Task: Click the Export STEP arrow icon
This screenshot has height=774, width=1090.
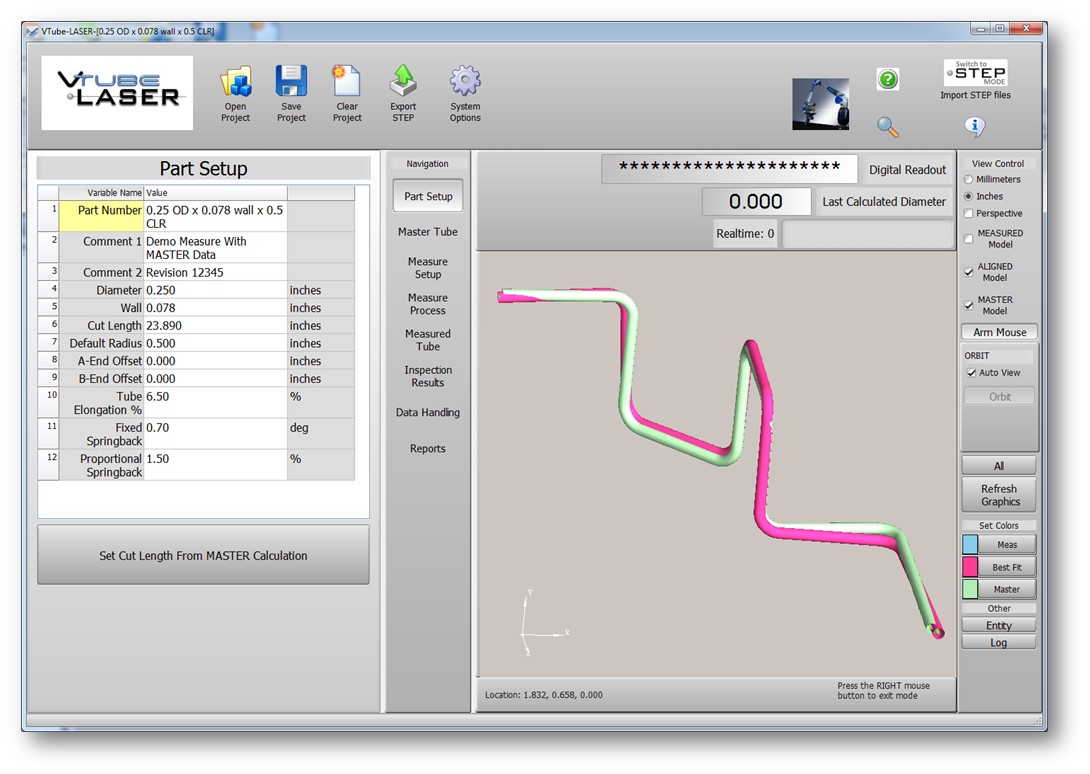Action: (x=403, y=82)
